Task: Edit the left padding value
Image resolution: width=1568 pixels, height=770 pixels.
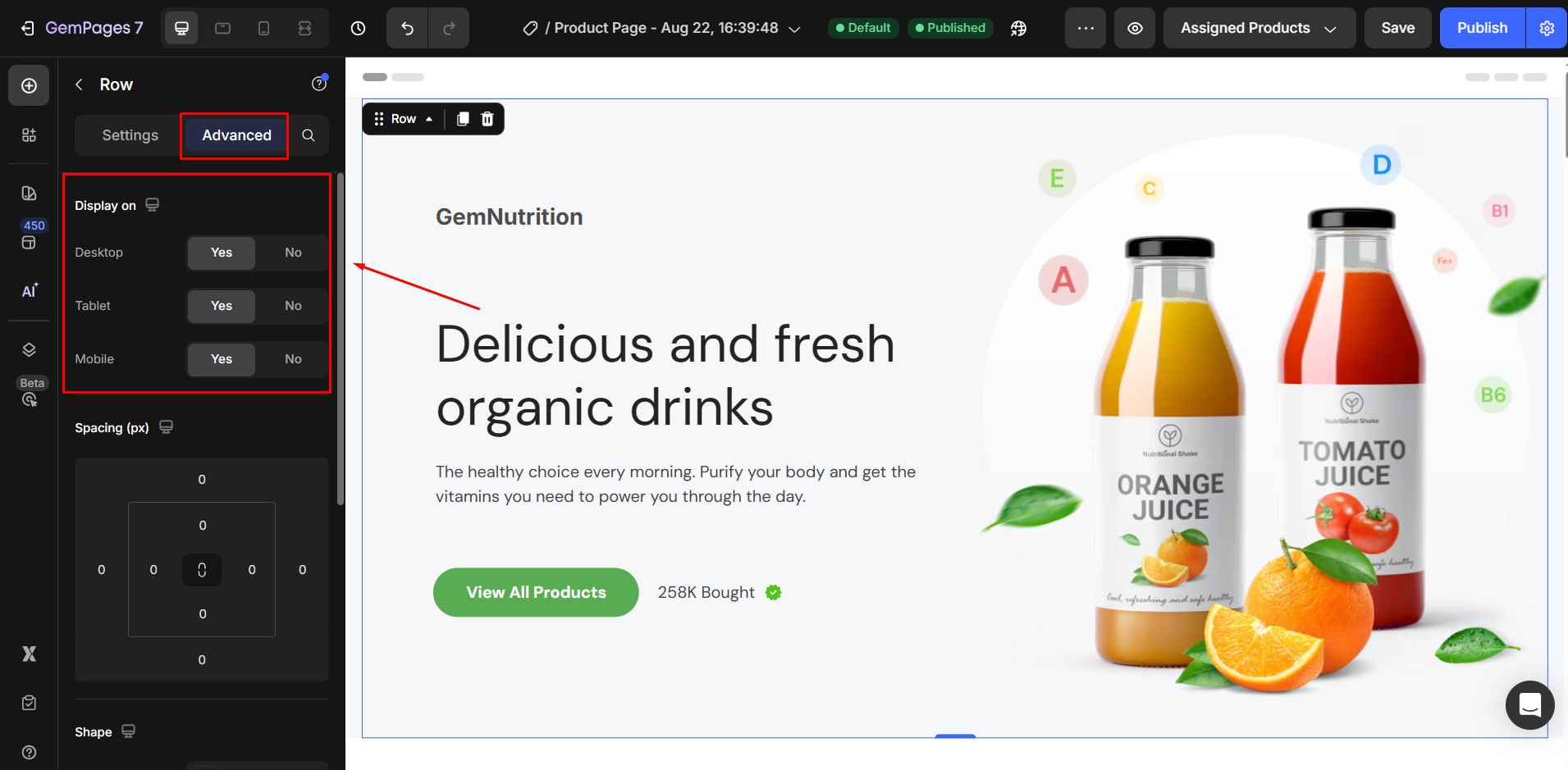Action: [x=153, y=570]
